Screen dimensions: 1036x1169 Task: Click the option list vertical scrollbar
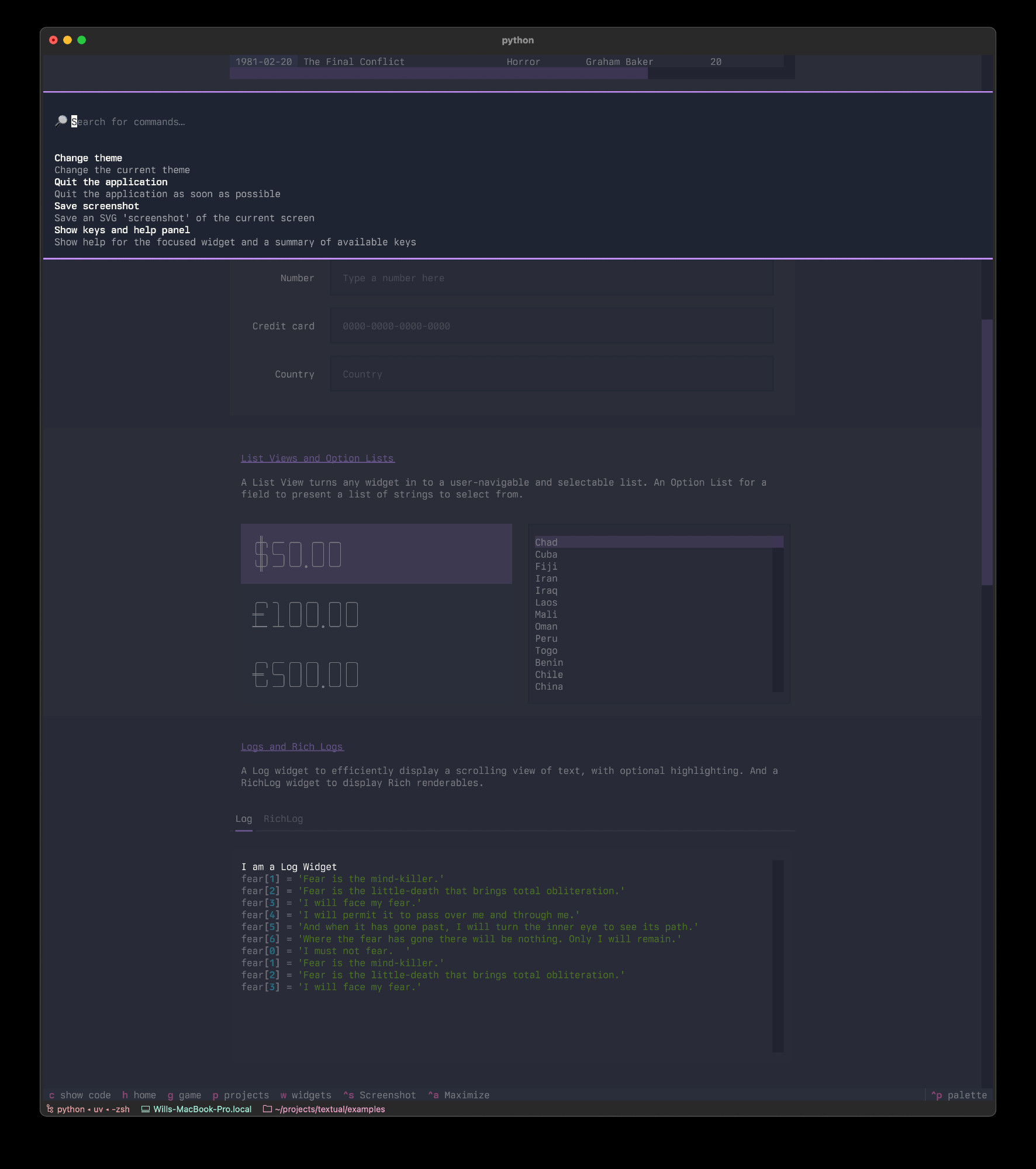click(x=778, y=620)
